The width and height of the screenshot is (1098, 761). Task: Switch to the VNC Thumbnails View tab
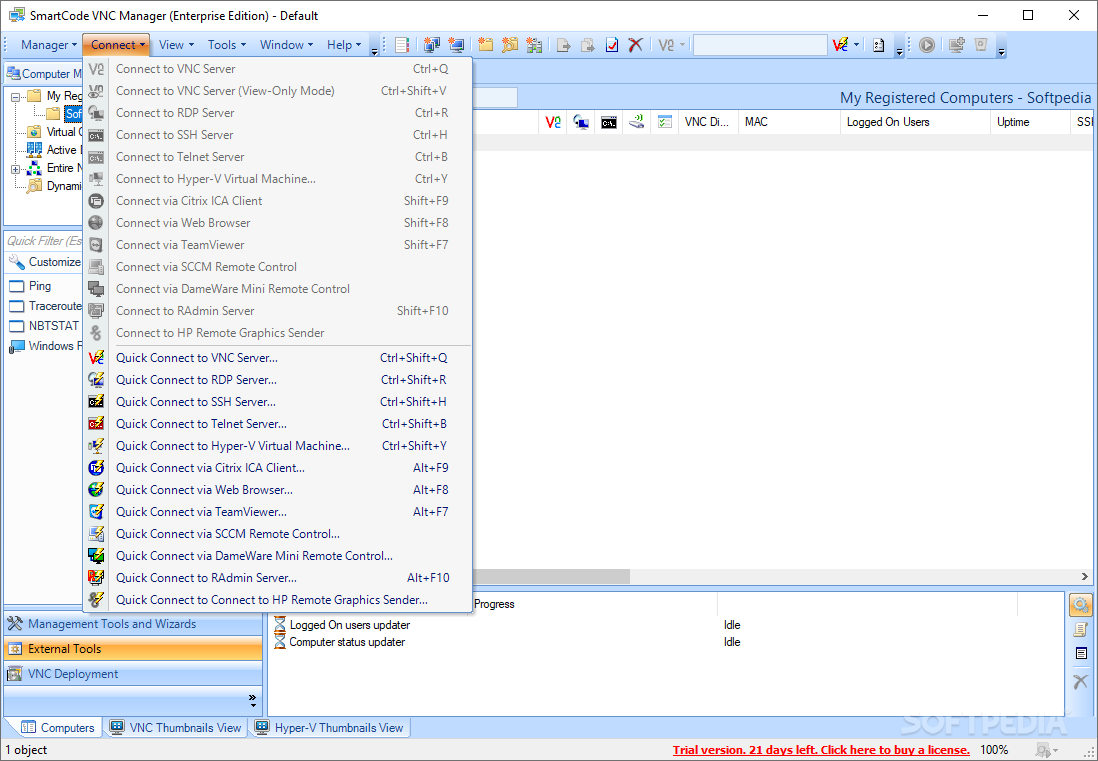click(x=175, y=727)
